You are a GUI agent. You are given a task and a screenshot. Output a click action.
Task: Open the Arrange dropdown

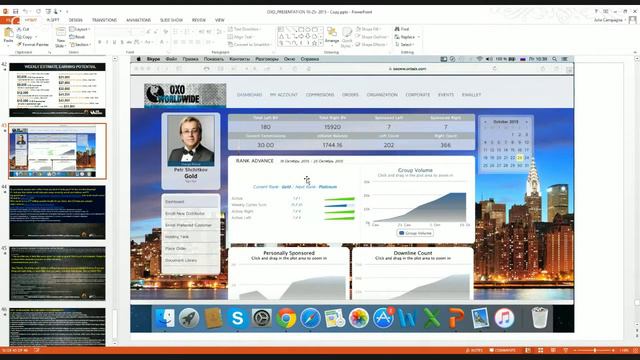click(x=332, y=36)
